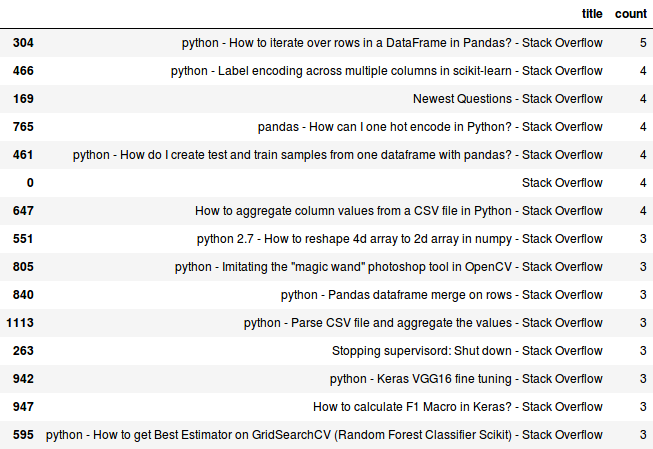Select row index 551
Viewport: 653px width, 449px height.
[23, 239]
